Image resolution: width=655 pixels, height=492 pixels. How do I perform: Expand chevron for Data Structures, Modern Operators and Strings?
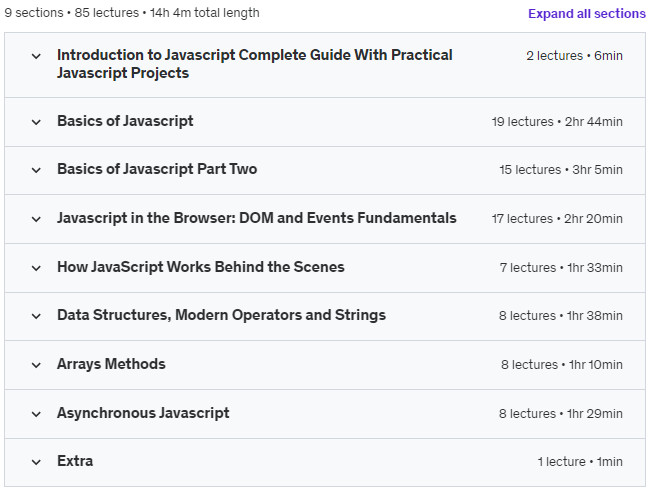click(x=36, y=316)
